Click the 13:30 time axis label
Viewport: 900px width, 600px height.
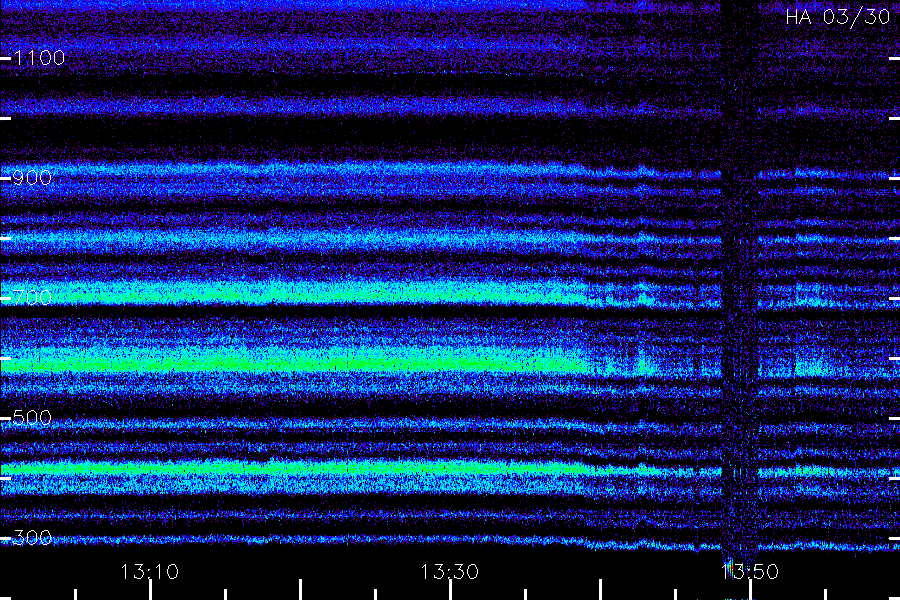tap(449, 572)
